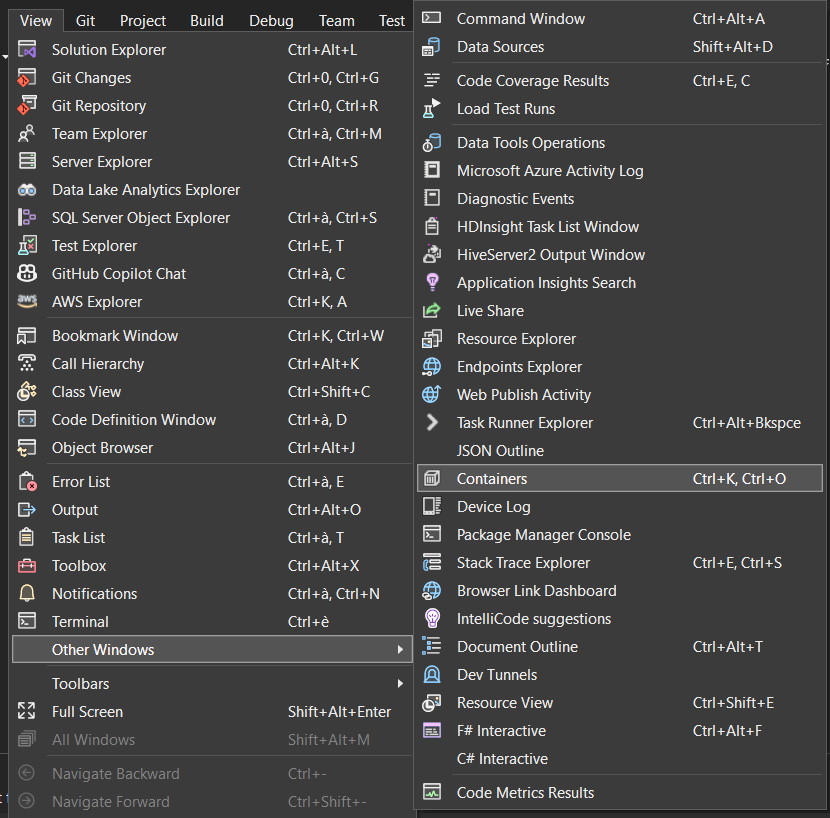Viewport: 830px width, 818px height.
Task: Click the Data Lake Analytics binoculars icon
Action: click(27, 190)
